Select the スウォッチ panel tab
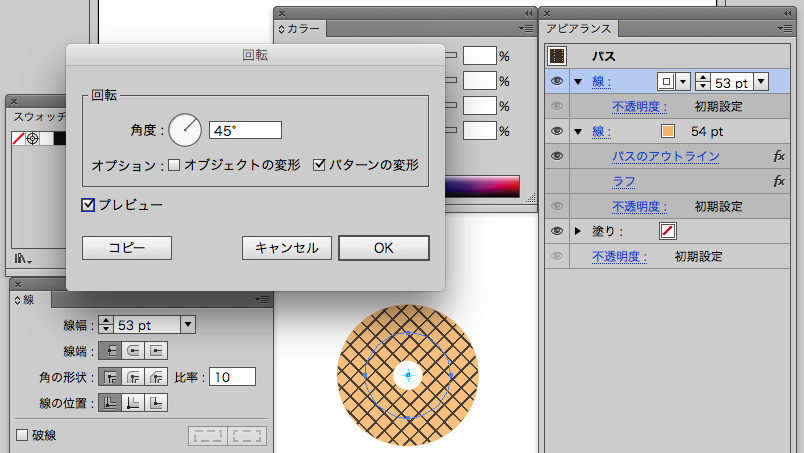This screenshot has height=453, width=804. pos(39,117)
